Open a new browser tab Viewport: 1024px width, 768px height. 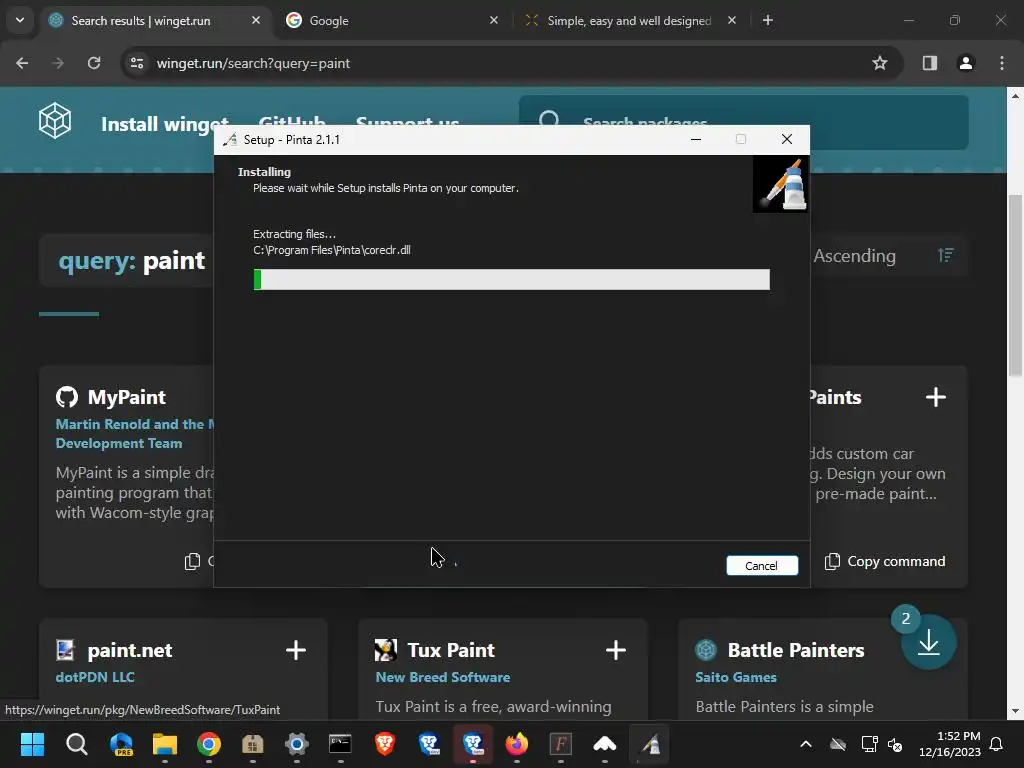[x=768, y=20]
